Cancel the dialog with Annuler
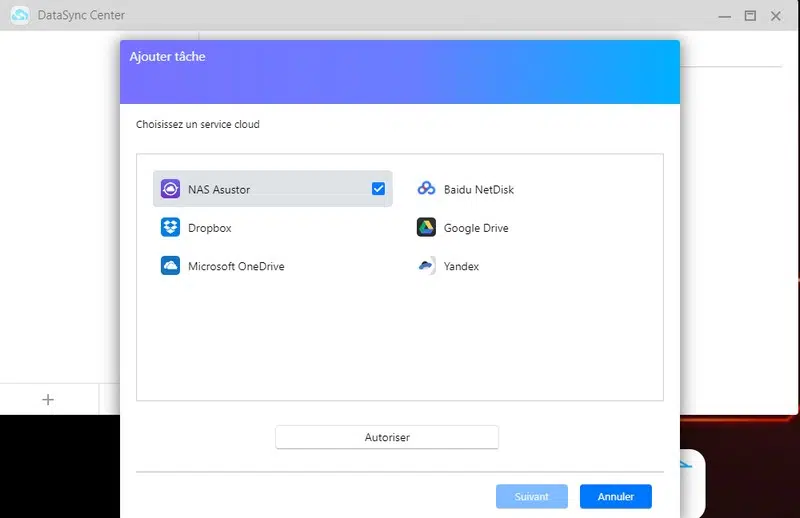 (x=615, y=496)
